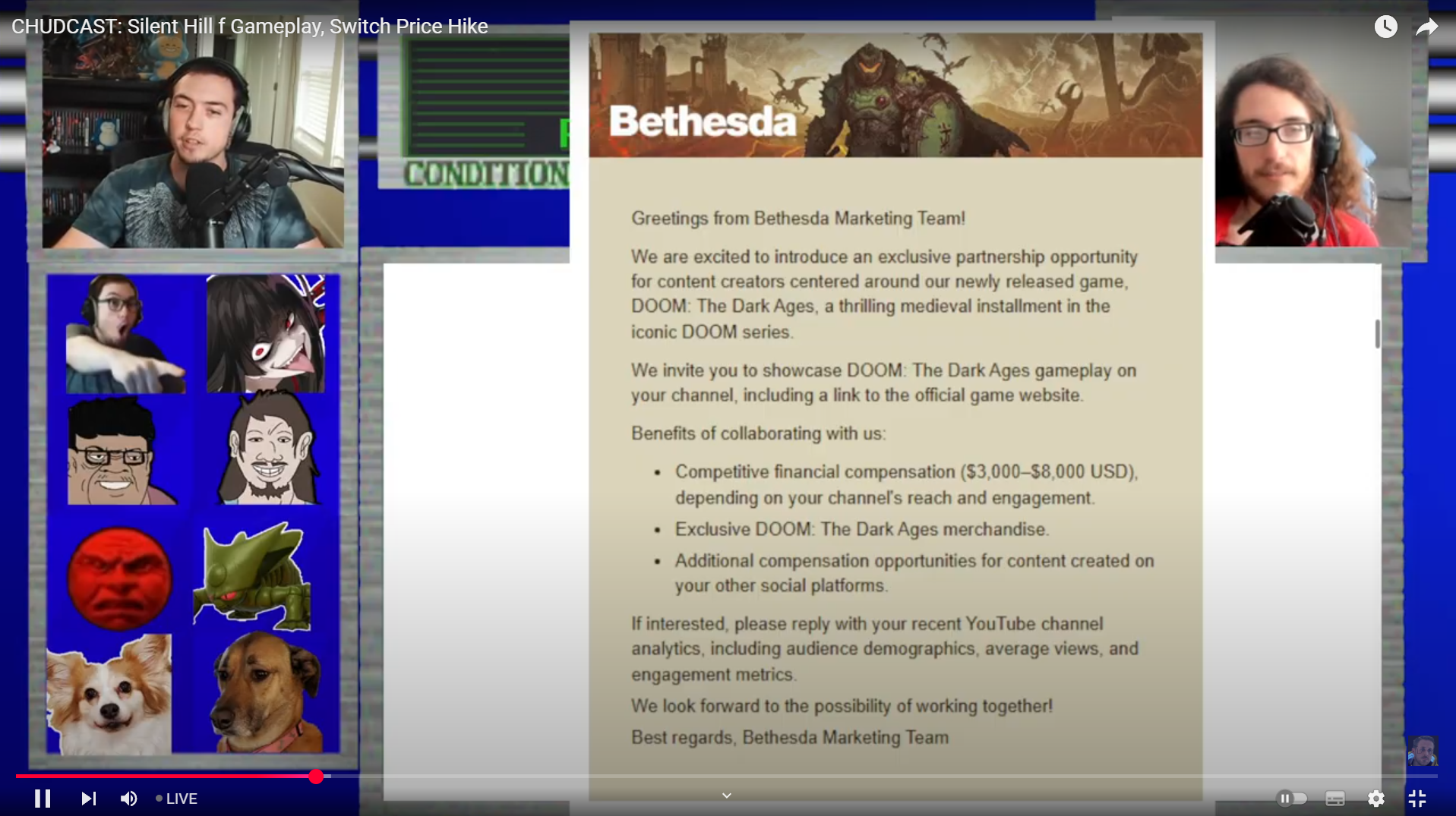The width and height of the screenshot is (1456, 816).
Task: Toggle the autoplay switch
Action: click(1291, 799)
